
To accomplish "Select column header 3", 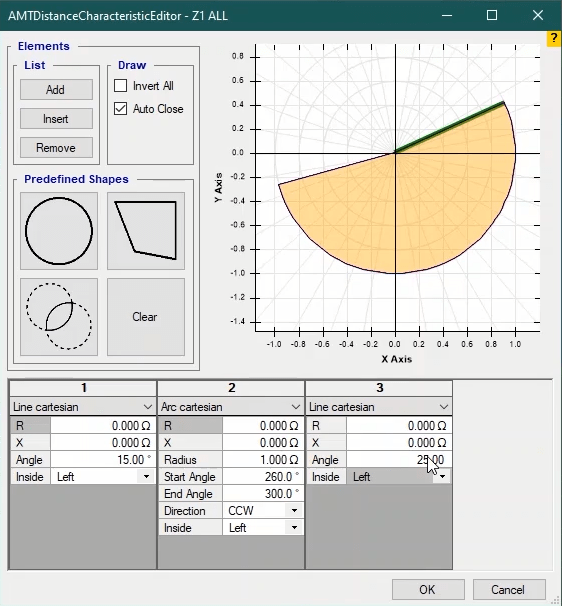I will click(379, 388).
